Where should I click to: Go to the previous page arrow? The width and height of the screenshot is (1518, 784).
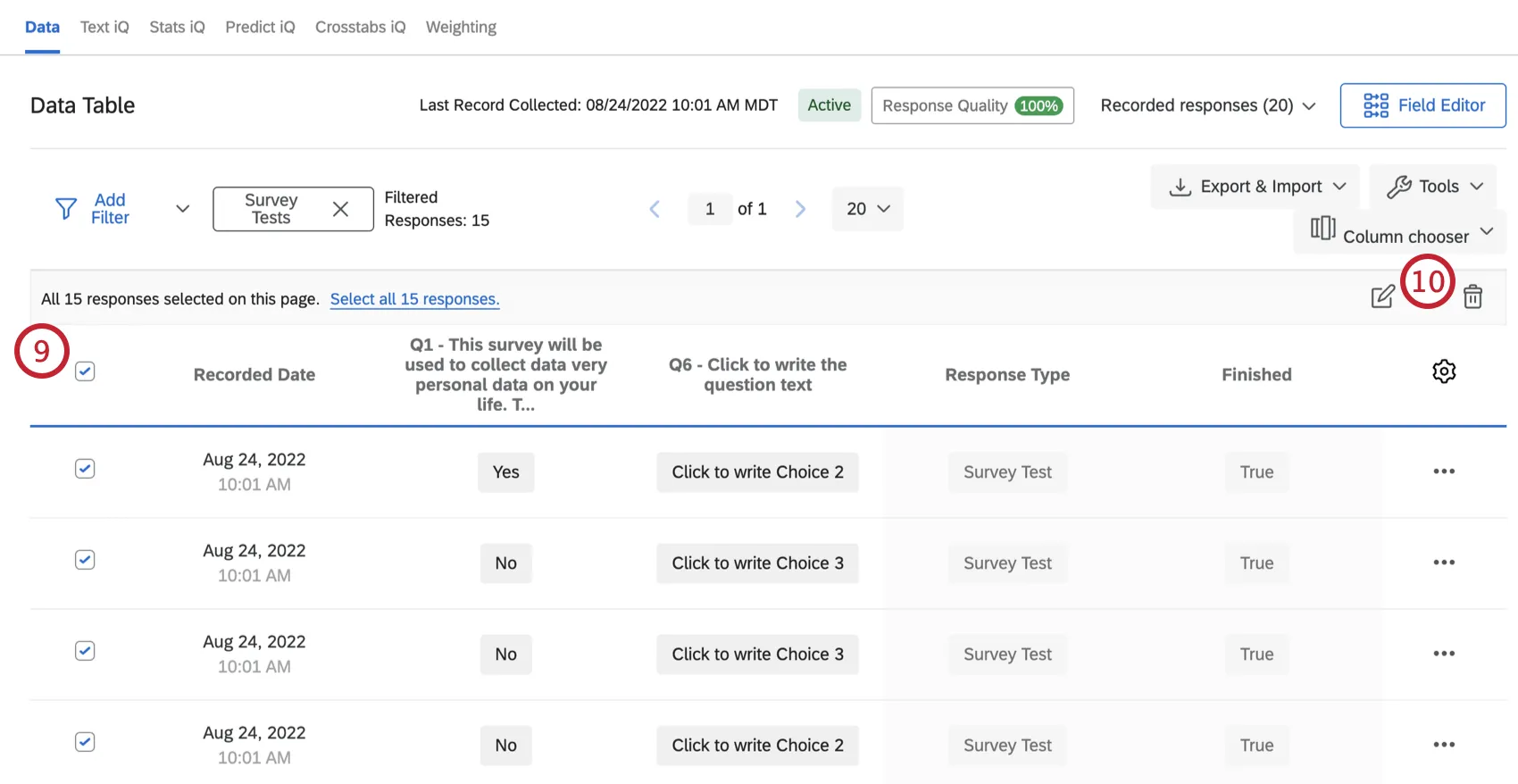pos(655,209)
